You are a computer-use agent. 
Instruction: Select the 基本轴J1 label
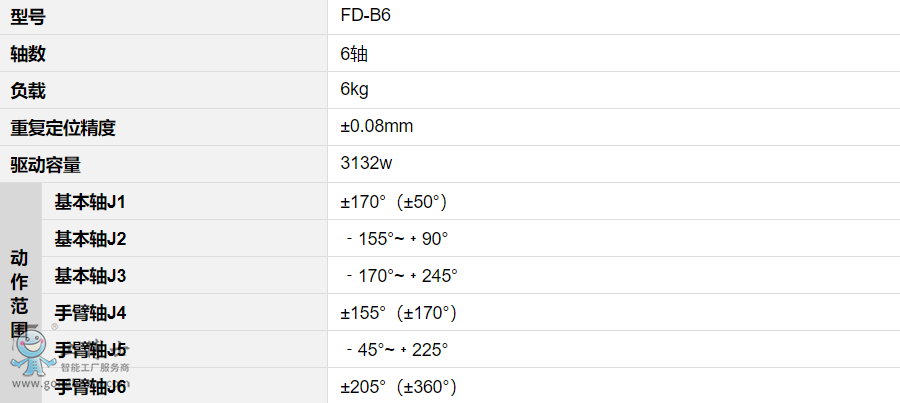90,202
